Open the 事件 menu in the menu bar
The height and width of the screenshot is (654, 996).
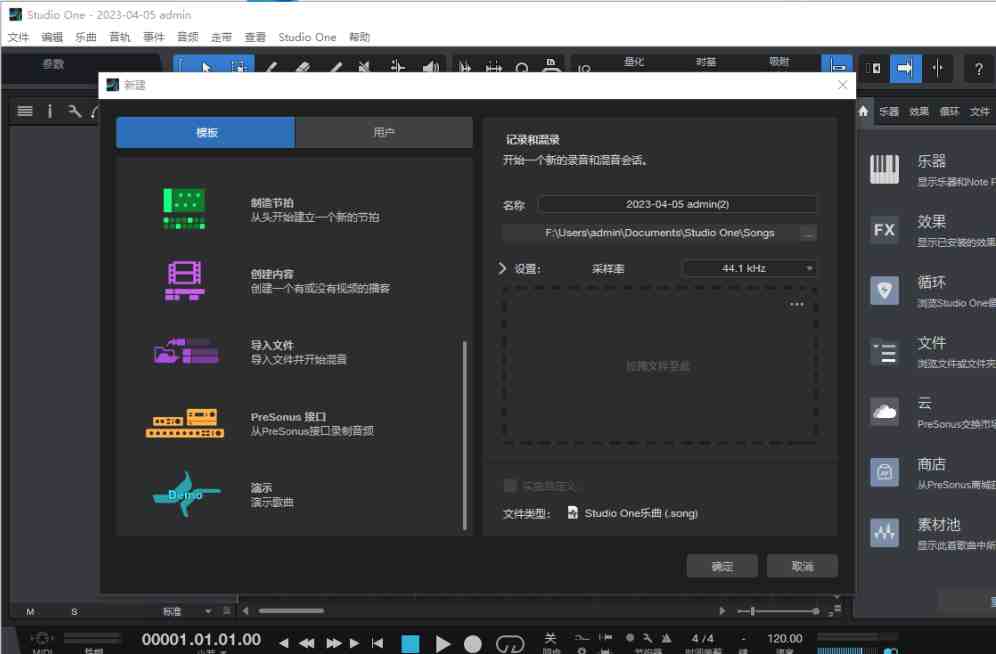[152, 36]
